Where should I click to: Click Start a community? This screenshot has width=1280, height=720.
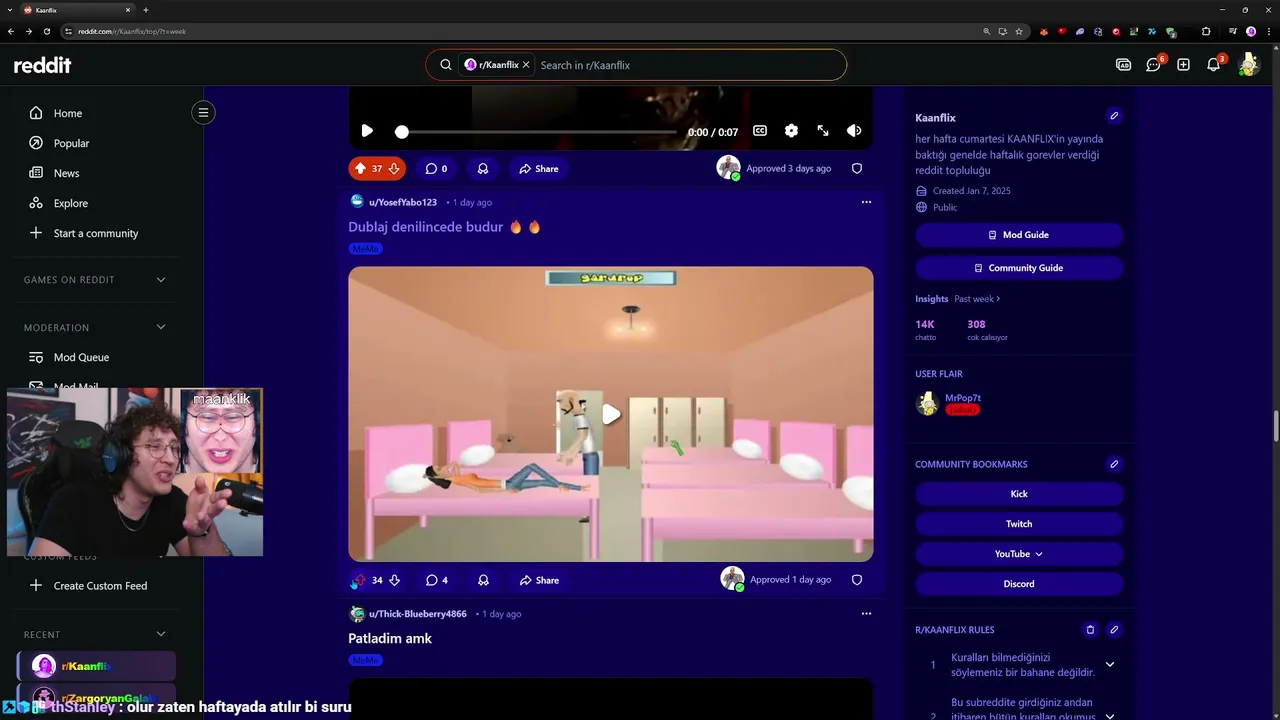click(x=94, y=233)
